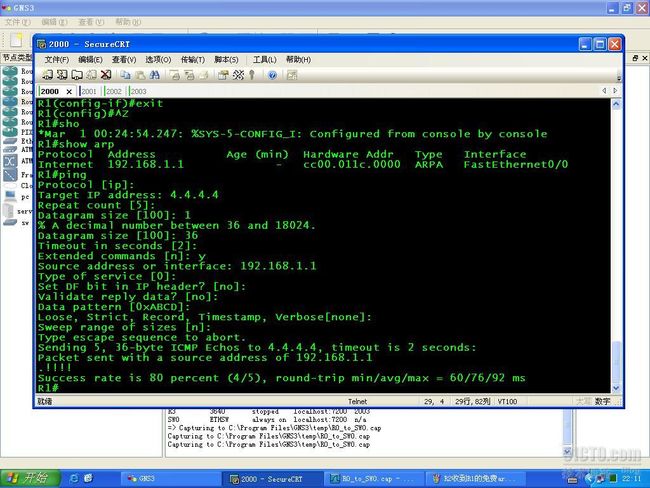The width and height of the screenshot is (650, 488).
Task: Click the 2000 - SecureCRT taskbar button
Action: (272, 479)
